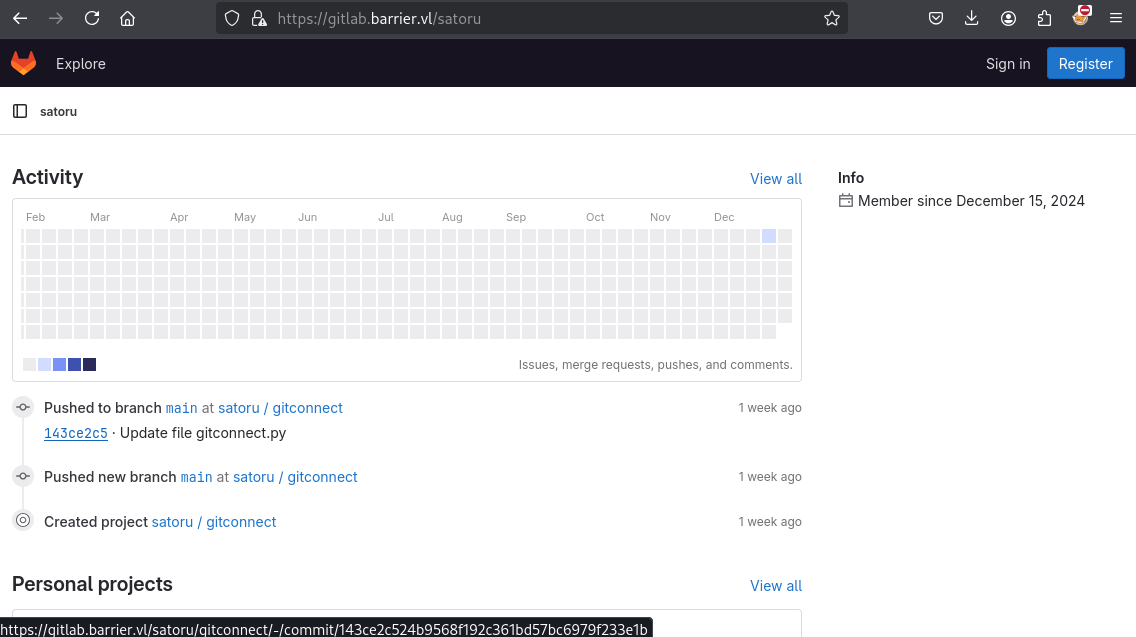Open the downloads panel
This screenshot has width=1136, height=637.
[x=972, y=18]
